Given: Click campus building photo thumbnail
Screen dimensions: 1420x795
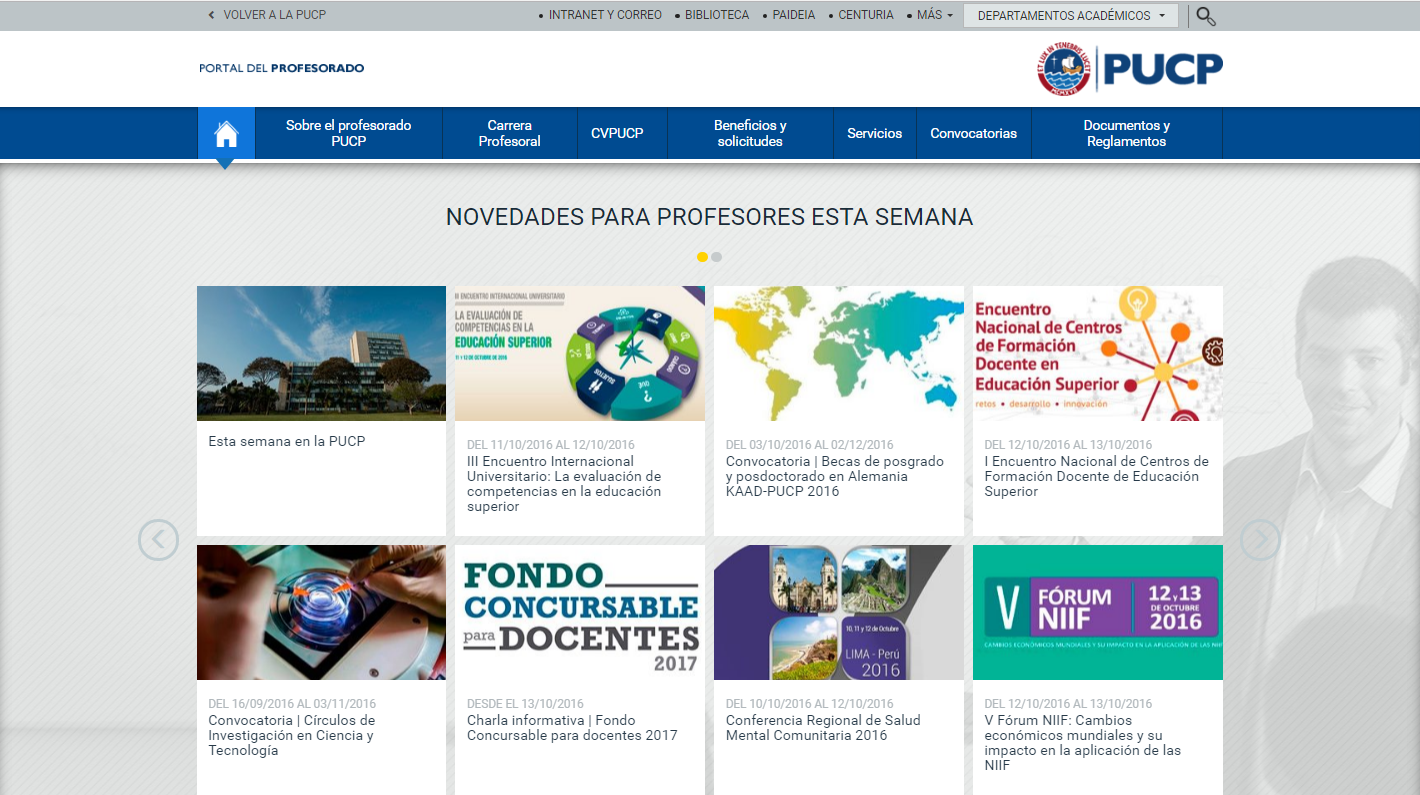Looking at the screenshot, I should click(x=321, y=353).
